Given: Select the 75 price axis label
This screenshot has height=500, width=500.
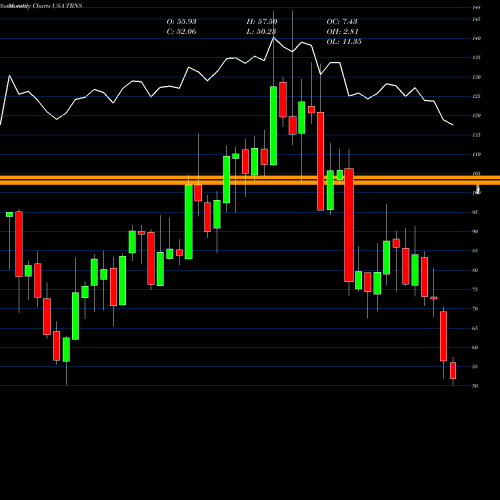Looking at the screenshot, I should 475,289.
